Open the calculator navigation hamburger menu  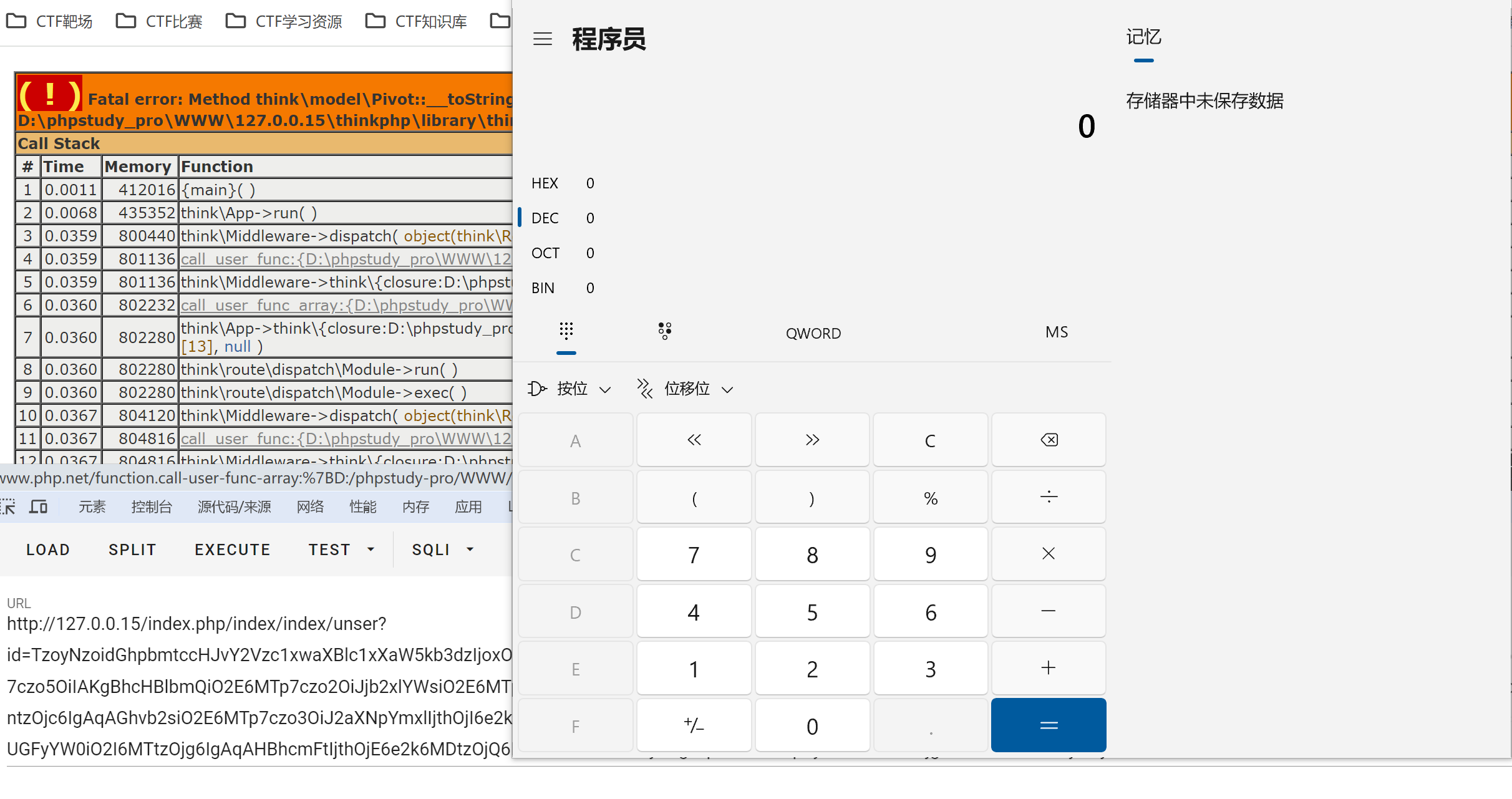pyautogui.click(x=543, y=39)
